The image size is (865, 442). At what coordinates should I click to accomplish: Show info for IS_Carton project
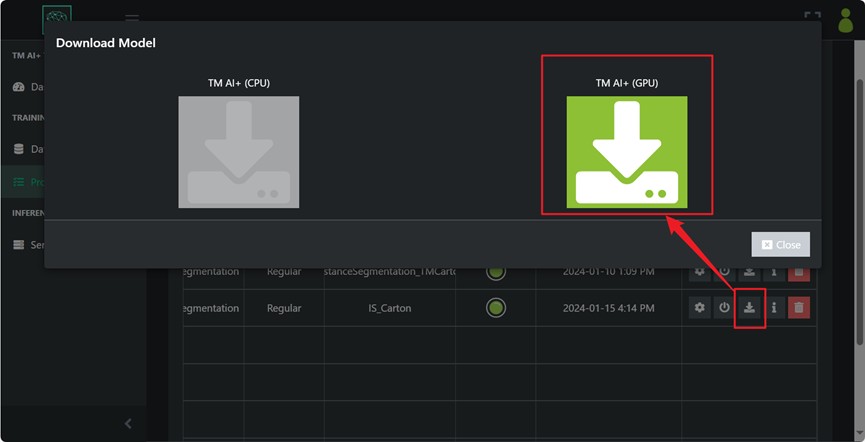[x=774, y=308]
